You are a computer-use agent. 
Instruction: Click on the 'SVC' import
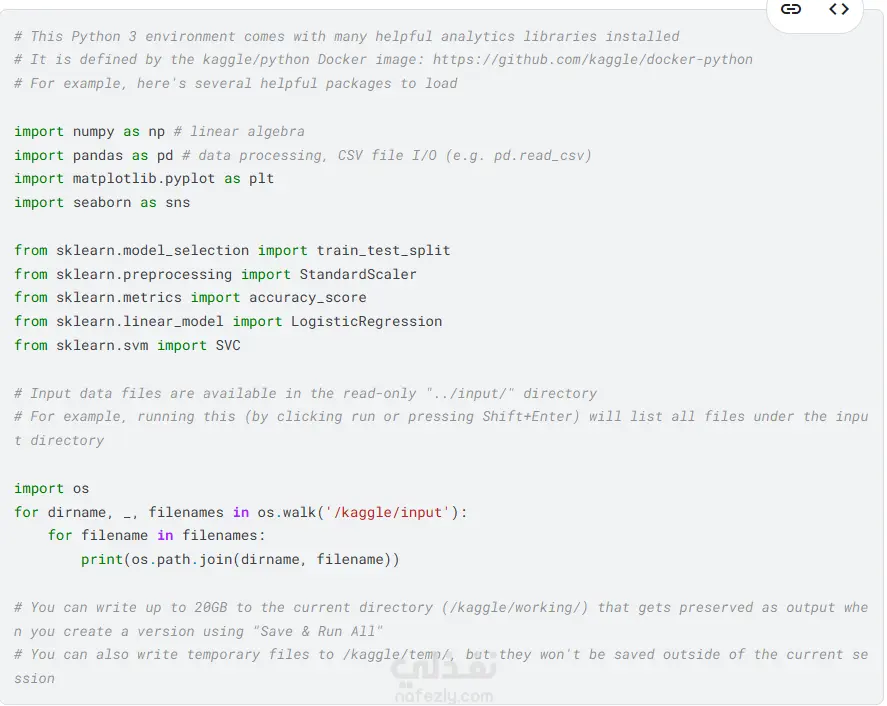[x=228, y=346]
